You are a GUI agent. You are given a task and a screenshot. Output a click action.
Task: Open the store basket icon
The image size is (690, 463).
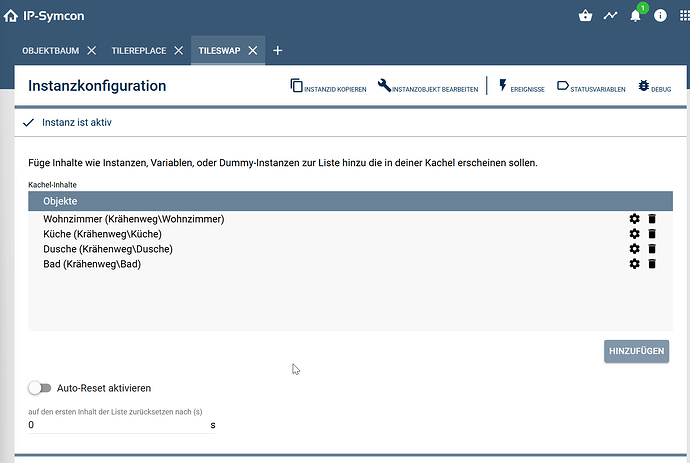tap(585, 16)
